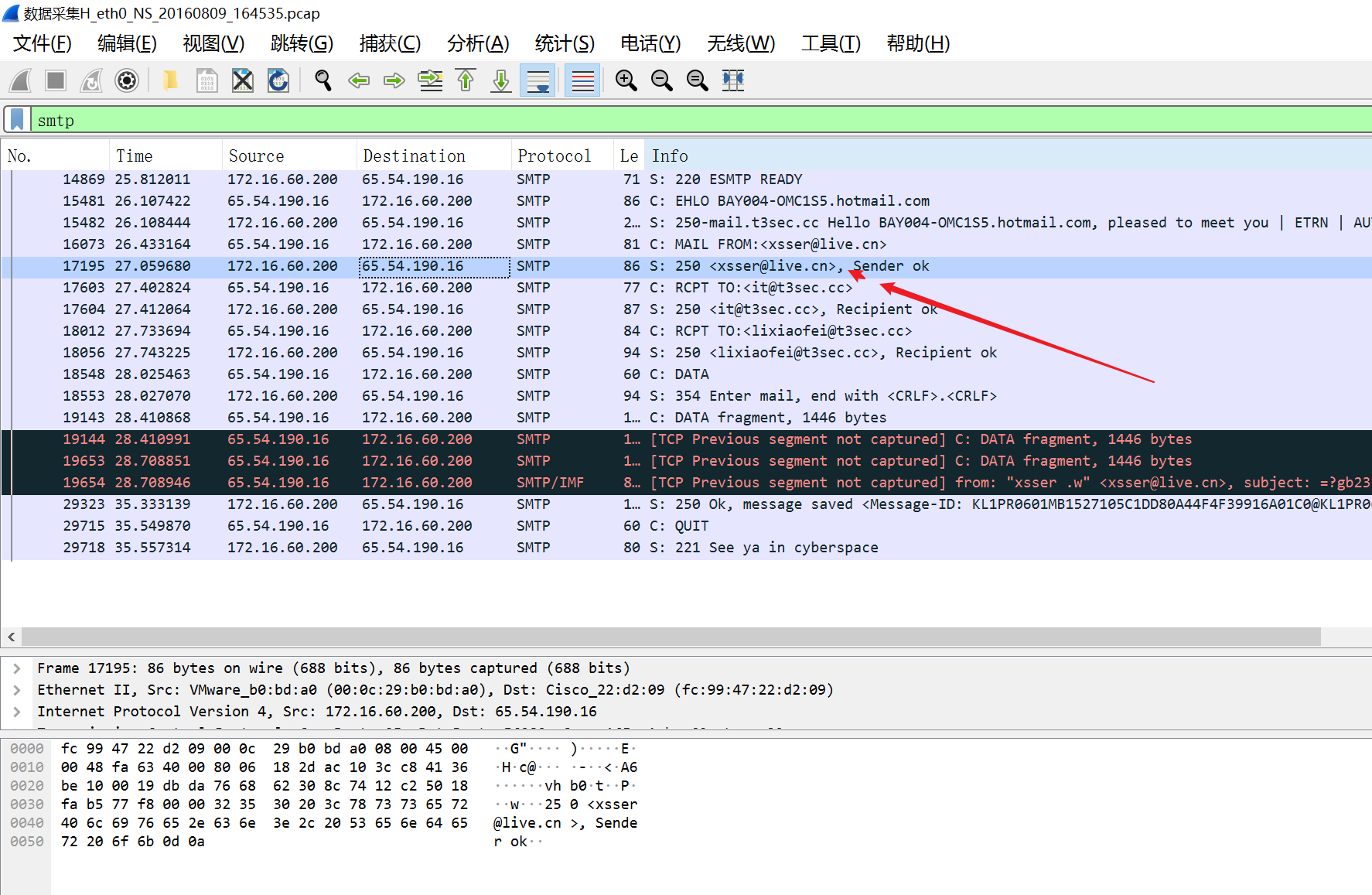Select packet 19654 SMTP/IMF row
The height and width of the screenshot is (895, 1372).
click(x=687, y=483)
